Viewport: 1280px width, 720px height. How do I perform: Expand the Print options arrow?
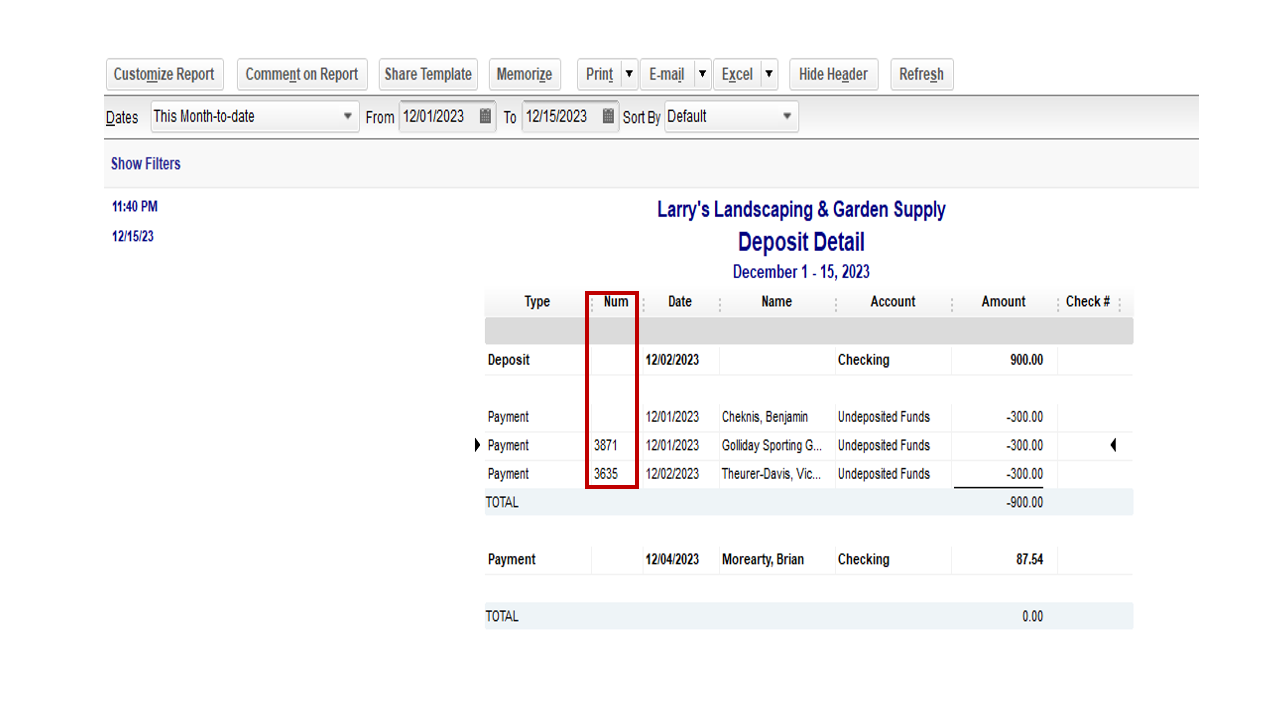coord(631,73)
